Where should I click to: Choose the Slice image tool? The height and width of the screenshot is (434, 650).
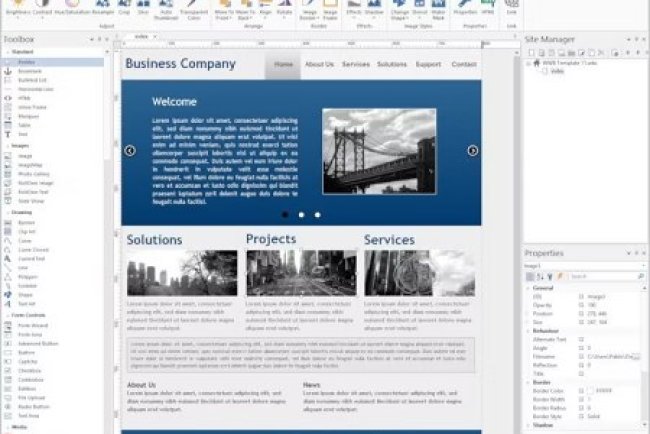pyautogui.click(x=143, y=8)
